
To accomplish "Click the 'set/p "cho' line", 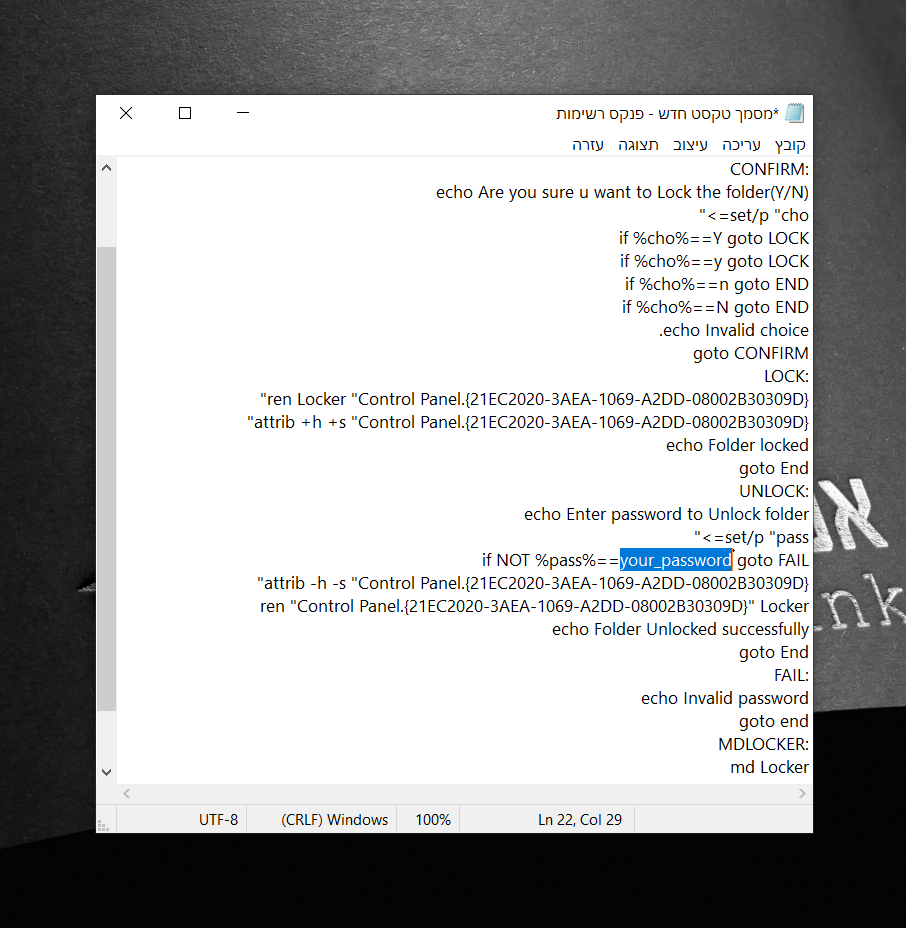I will 754,215.
